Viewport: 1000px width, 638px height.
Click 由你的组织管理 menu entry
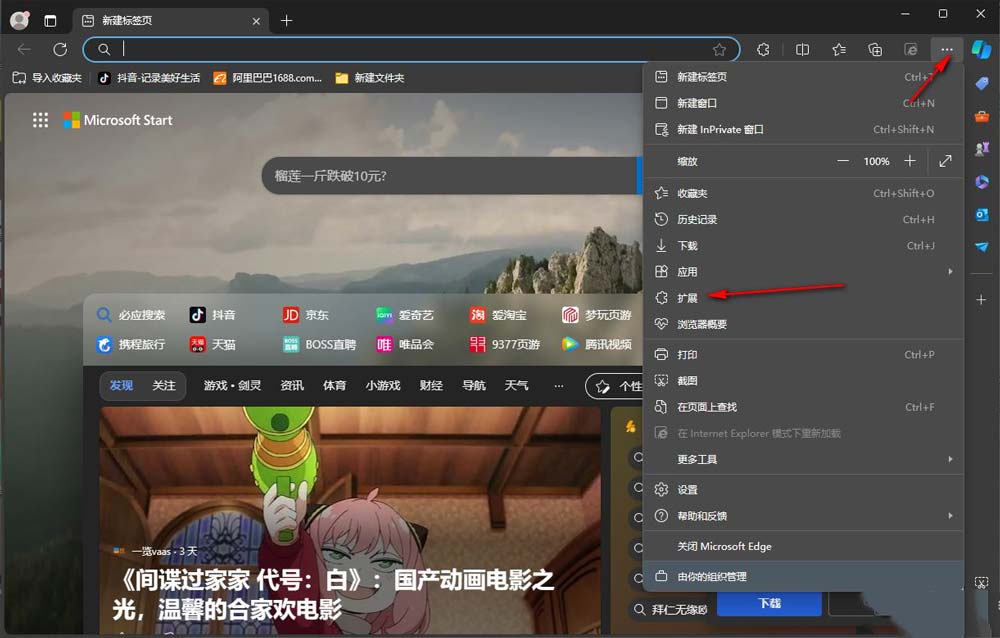click(802, 576)
